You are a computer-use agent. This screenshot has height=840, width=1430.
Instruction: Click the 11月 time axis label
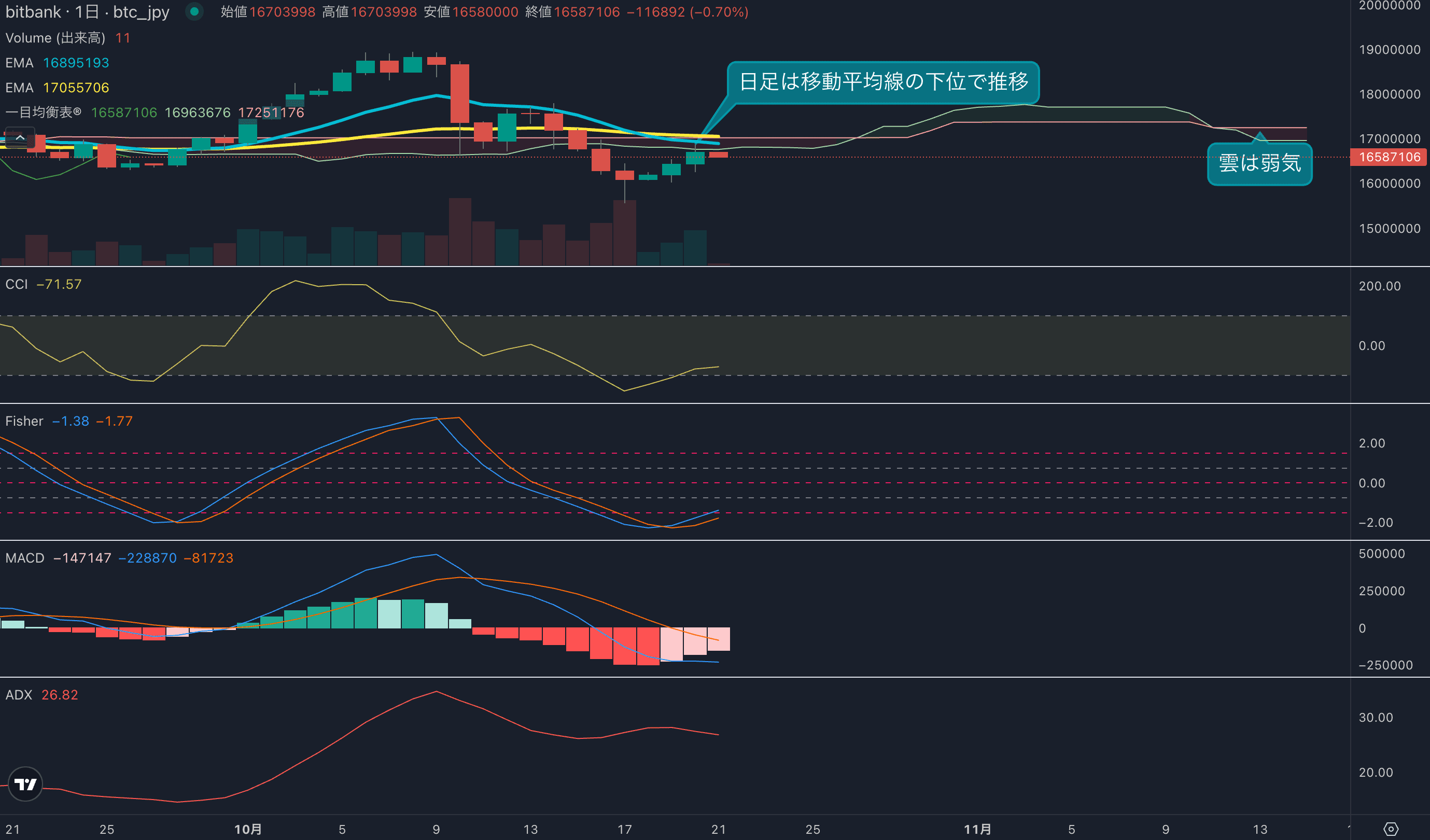(977, 829)
